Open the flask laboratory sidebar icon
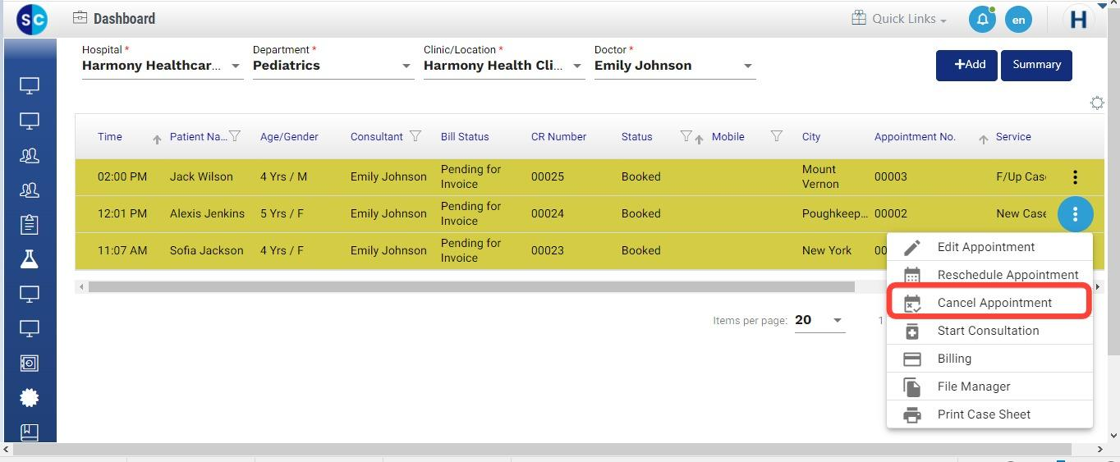Image resolution: width=1120 pixels, height=462 pixels. click(29, 259)
